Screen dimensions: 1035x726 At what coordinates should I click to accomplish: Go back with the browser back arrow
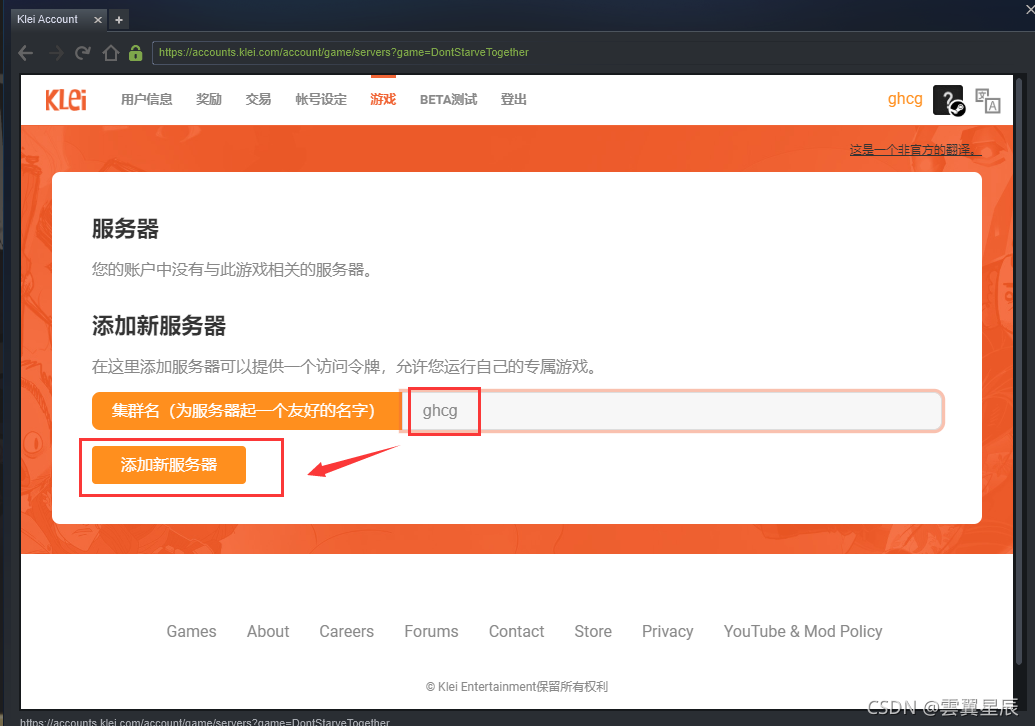pos(26,53)
